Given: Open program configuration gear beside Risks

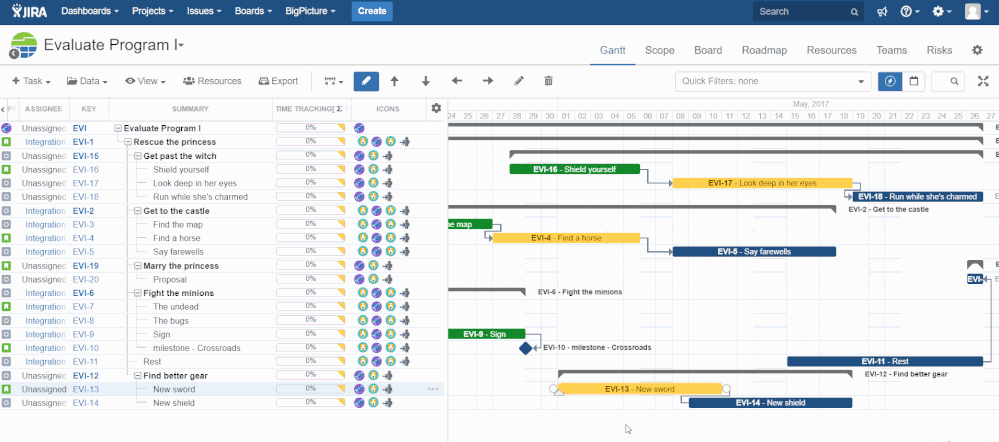Looking at the screenshot, I should pos(977,50).
